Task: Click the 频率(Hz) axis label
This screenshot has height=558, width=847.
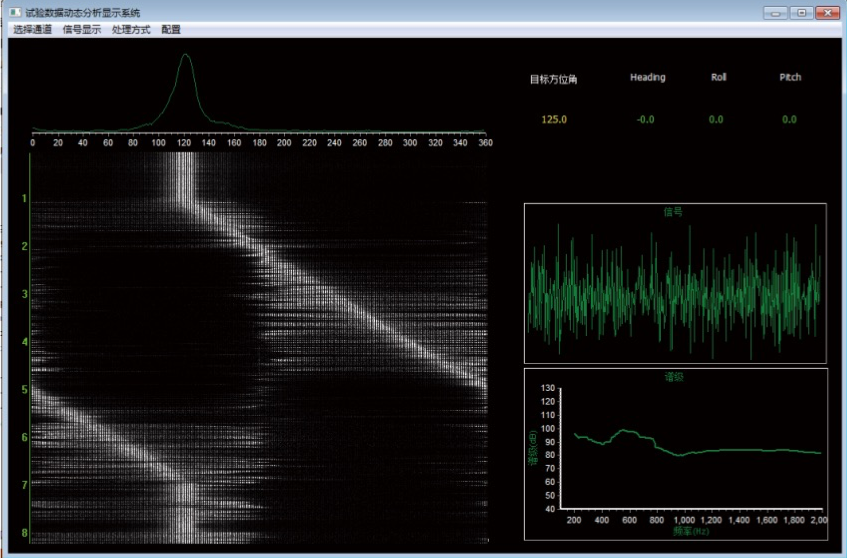Action: click(691, 531)
